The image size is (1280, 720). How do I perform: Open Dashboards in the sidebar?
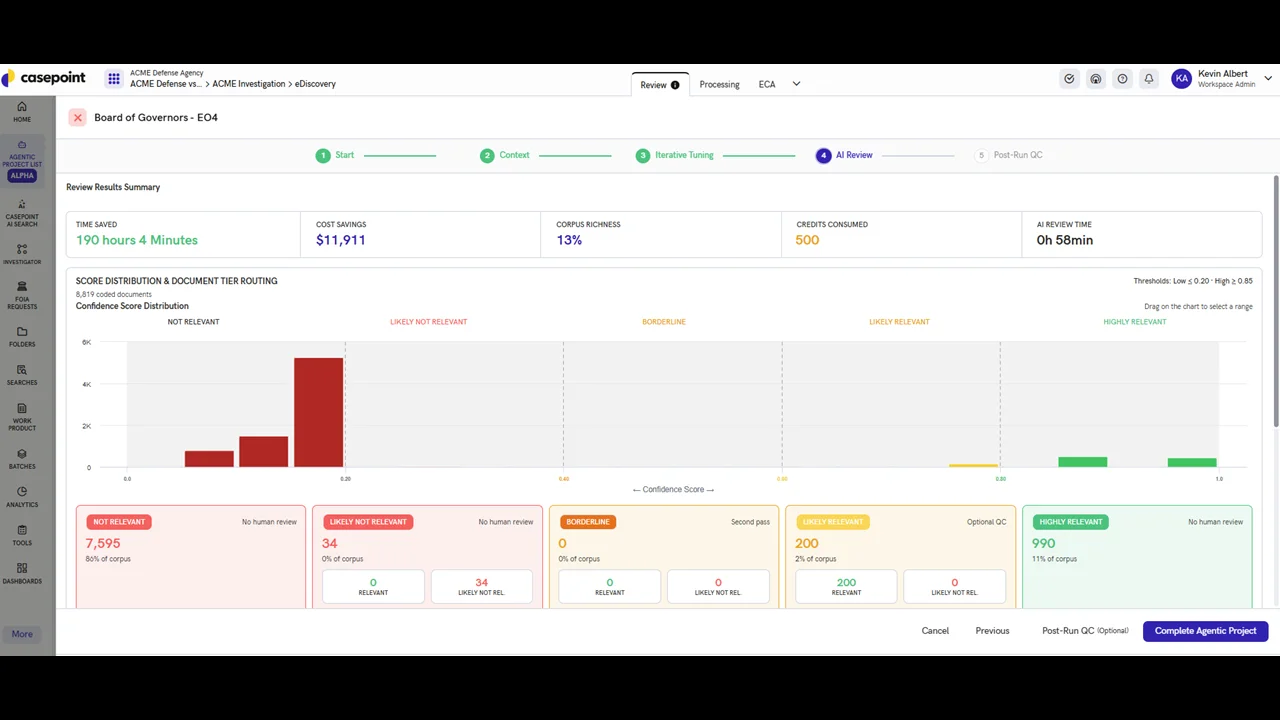tap(22, 574)
